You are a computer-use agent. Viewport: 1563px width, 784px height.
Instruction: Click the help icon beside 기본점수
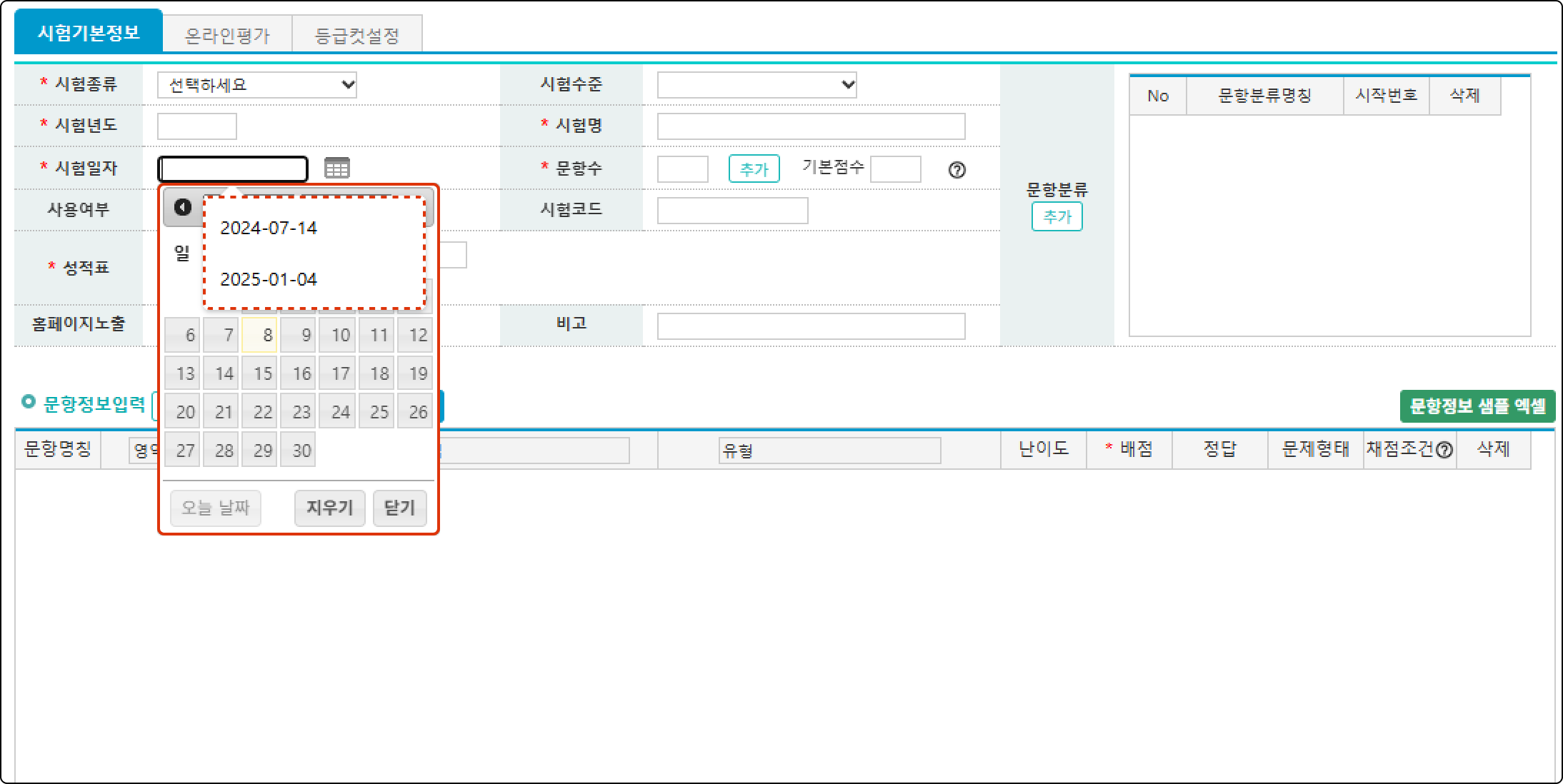957,170
